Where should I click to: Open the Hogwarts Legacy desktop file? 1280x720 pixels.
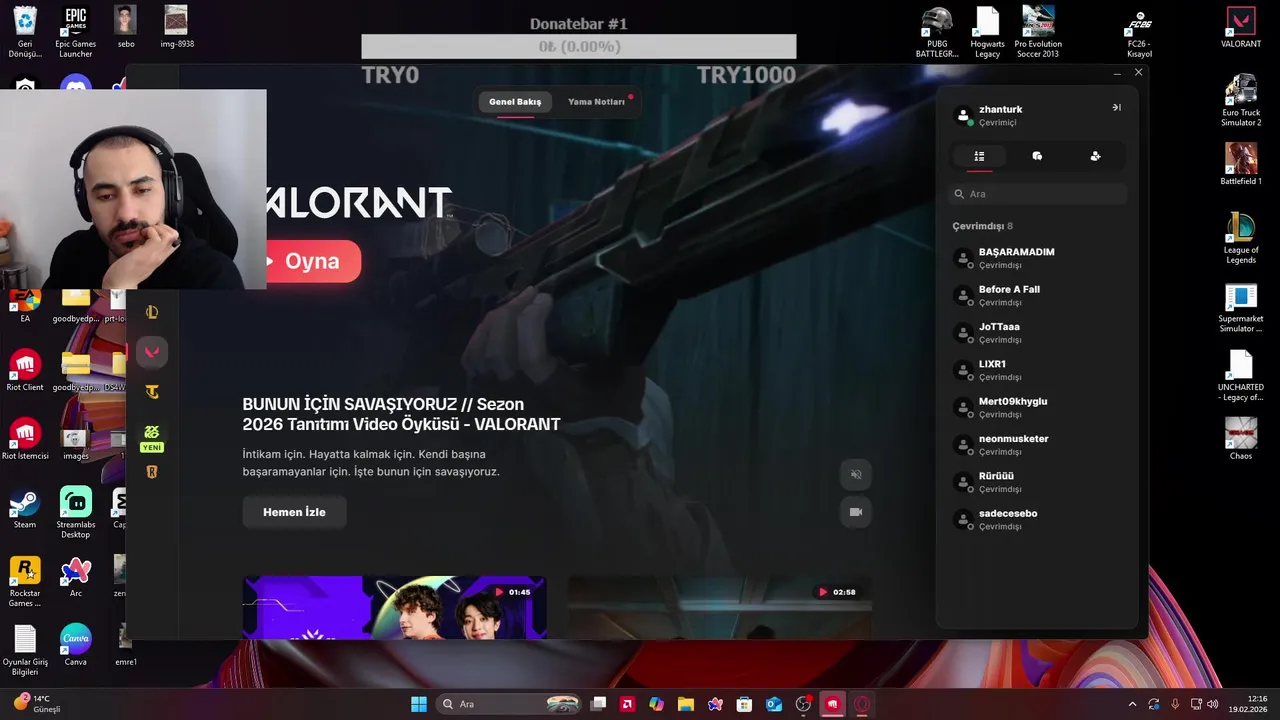coord(987,32)
